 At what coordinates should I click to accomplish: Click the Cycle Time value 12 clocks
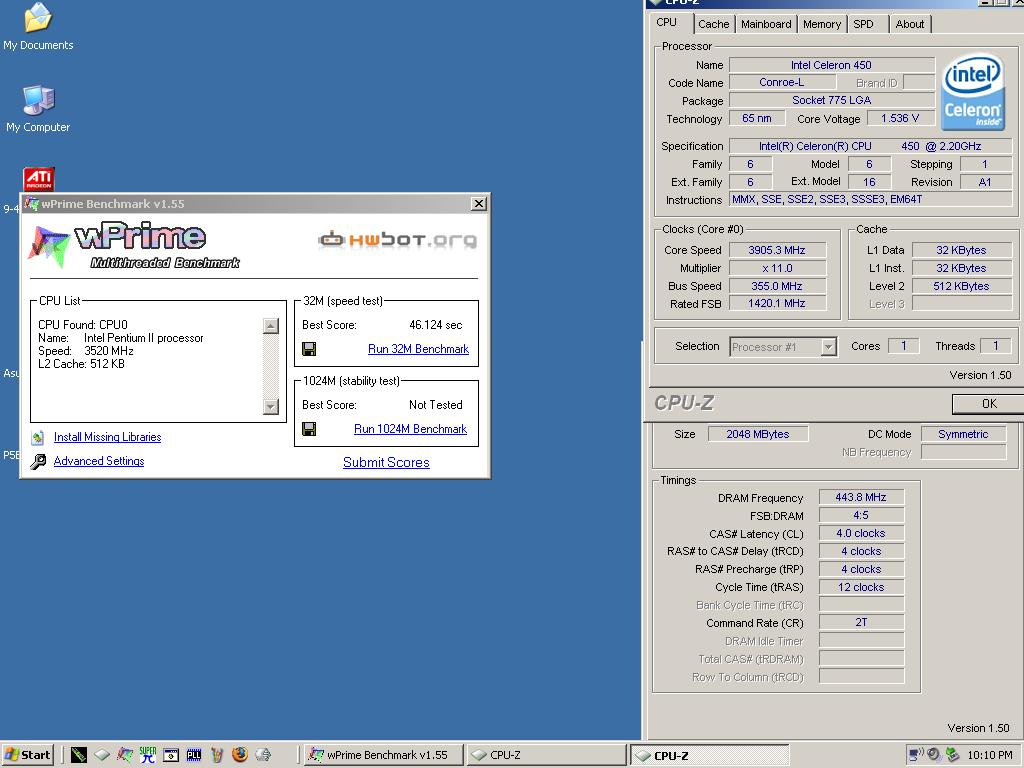861,587
